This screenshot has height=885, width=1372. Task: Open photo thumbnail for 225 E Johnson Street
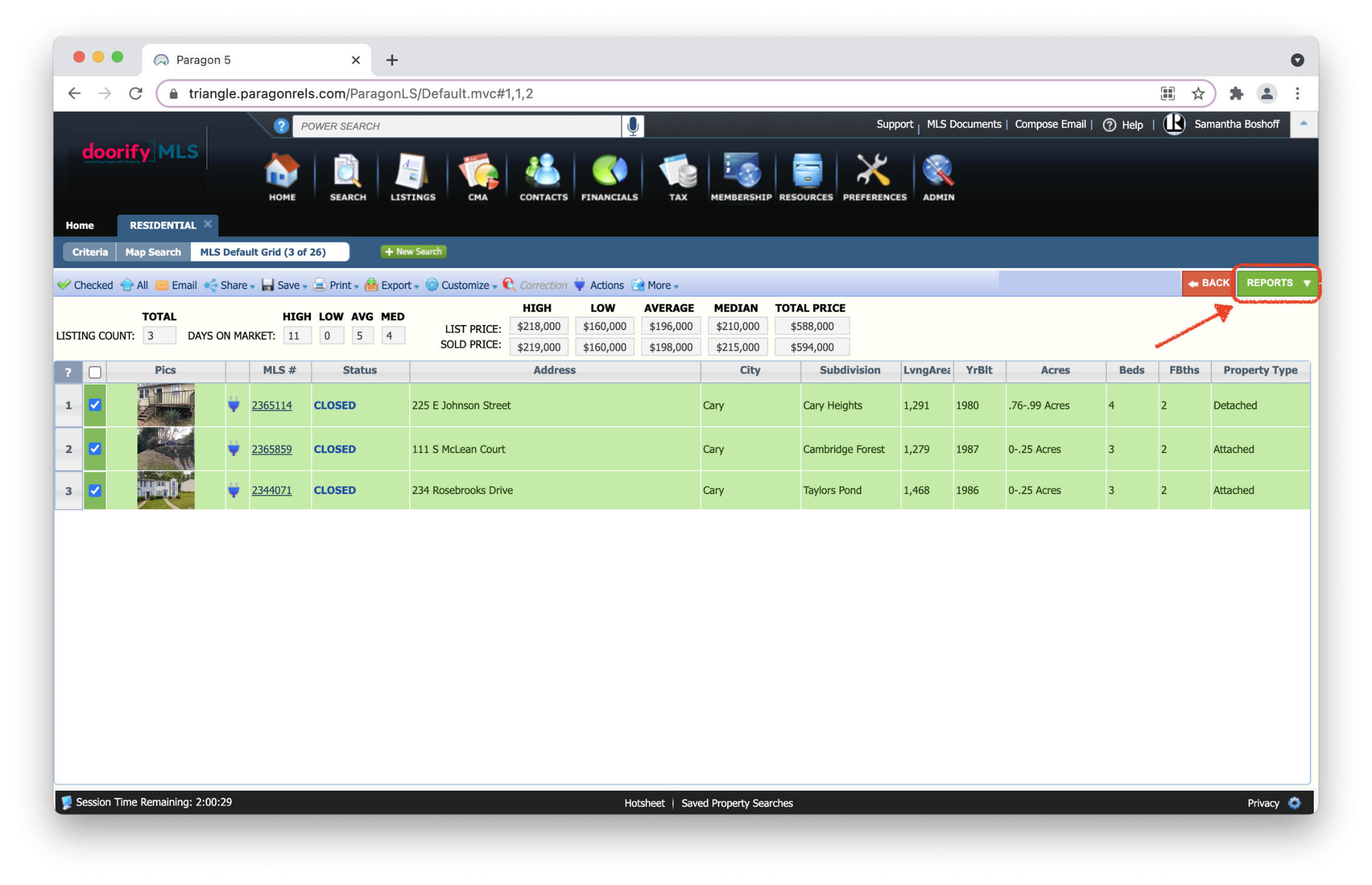pyautogui.click(x=165, y=405)
